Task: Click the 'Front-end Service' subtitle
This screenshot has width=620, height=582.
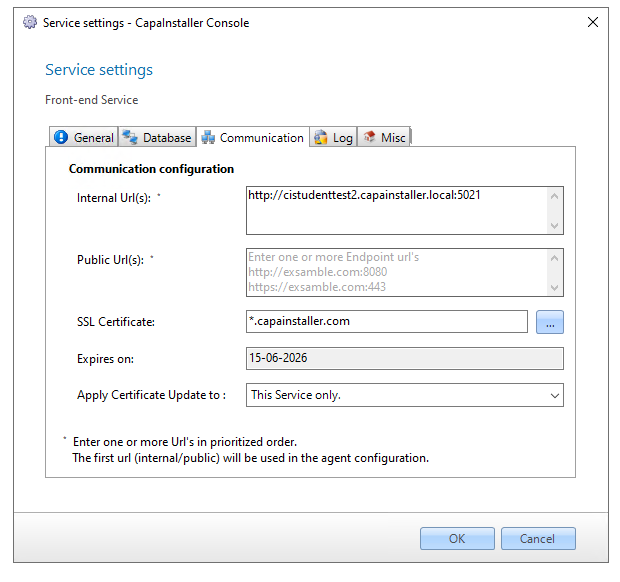Action: coord(92,100)
